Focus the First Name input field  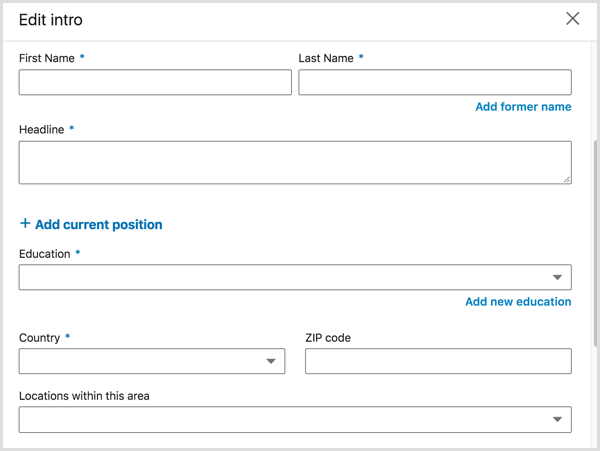155,82
